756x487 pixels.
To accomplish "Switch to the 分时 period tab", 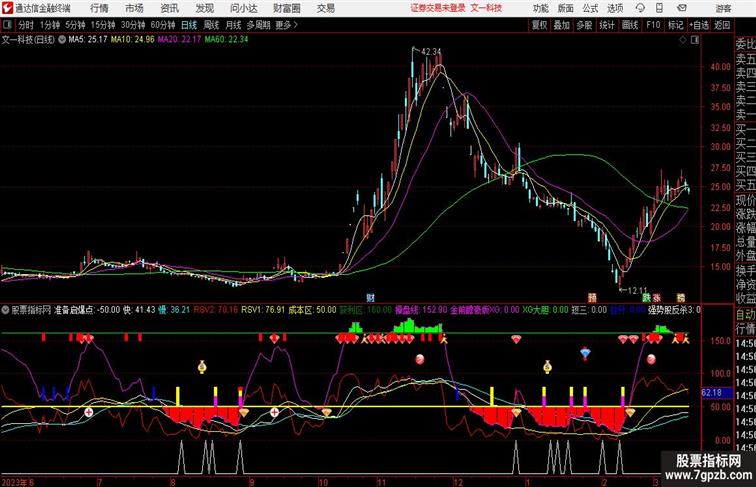I will click(26, 25).
